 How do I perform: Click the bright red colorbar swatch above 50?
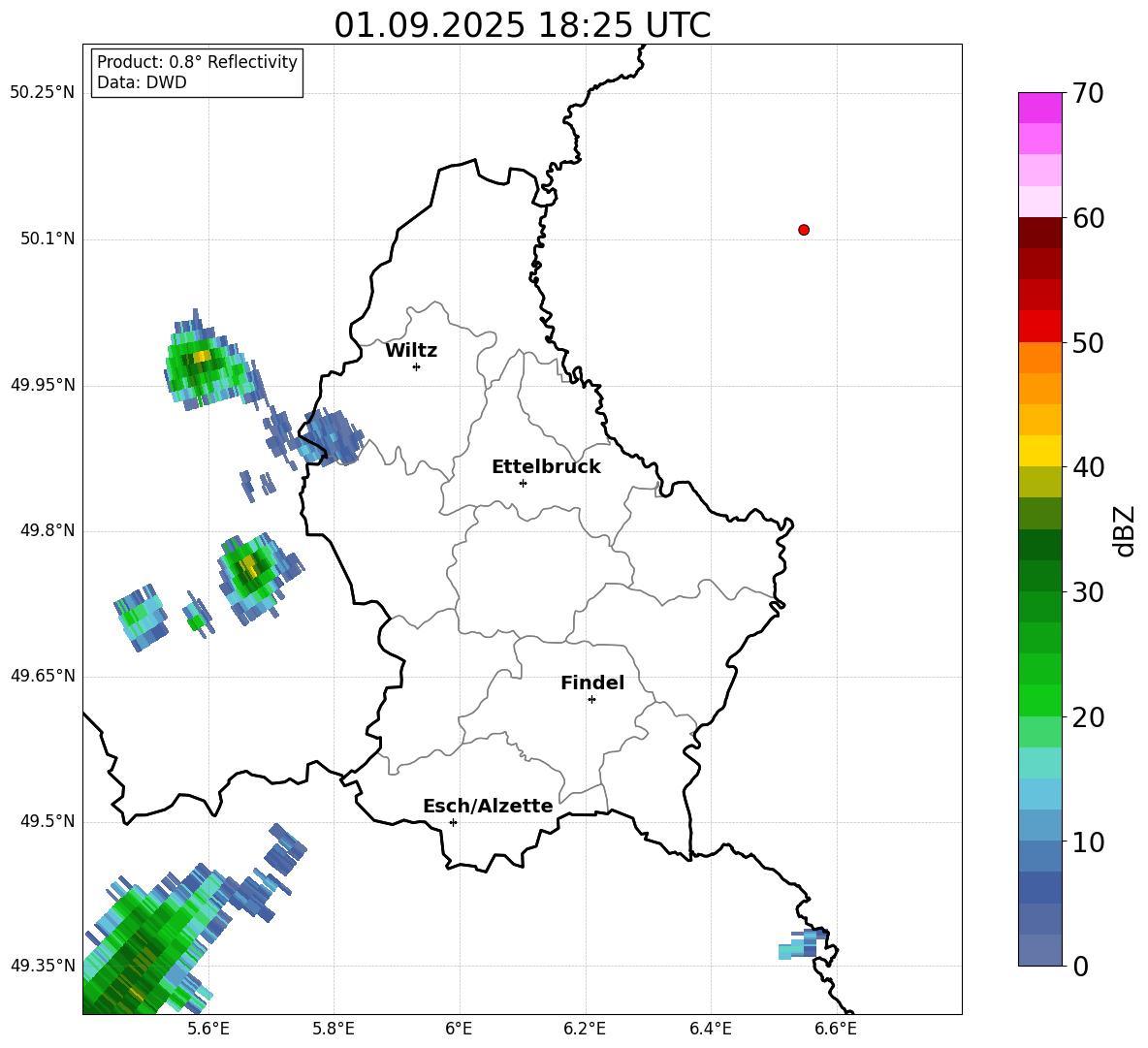click(x=1039, y=327)
